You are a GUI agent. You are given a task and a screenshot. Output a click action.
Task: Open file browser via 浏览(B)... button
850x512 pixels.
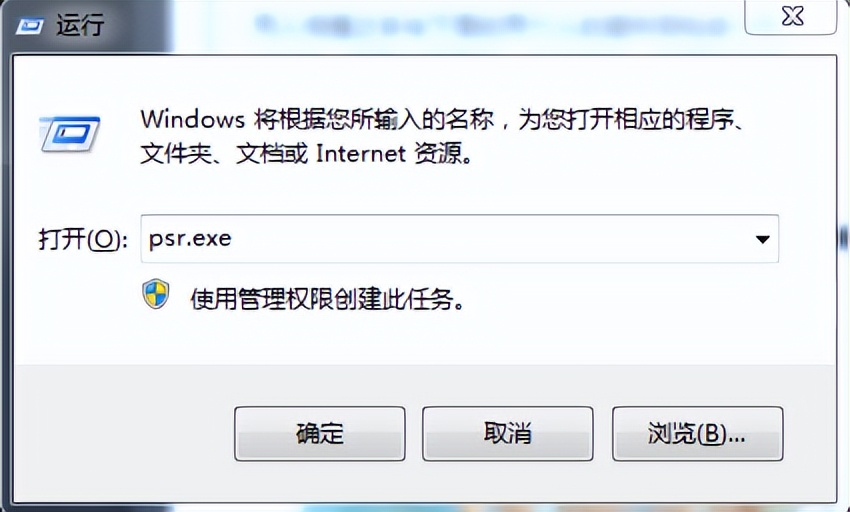point(698,433)
